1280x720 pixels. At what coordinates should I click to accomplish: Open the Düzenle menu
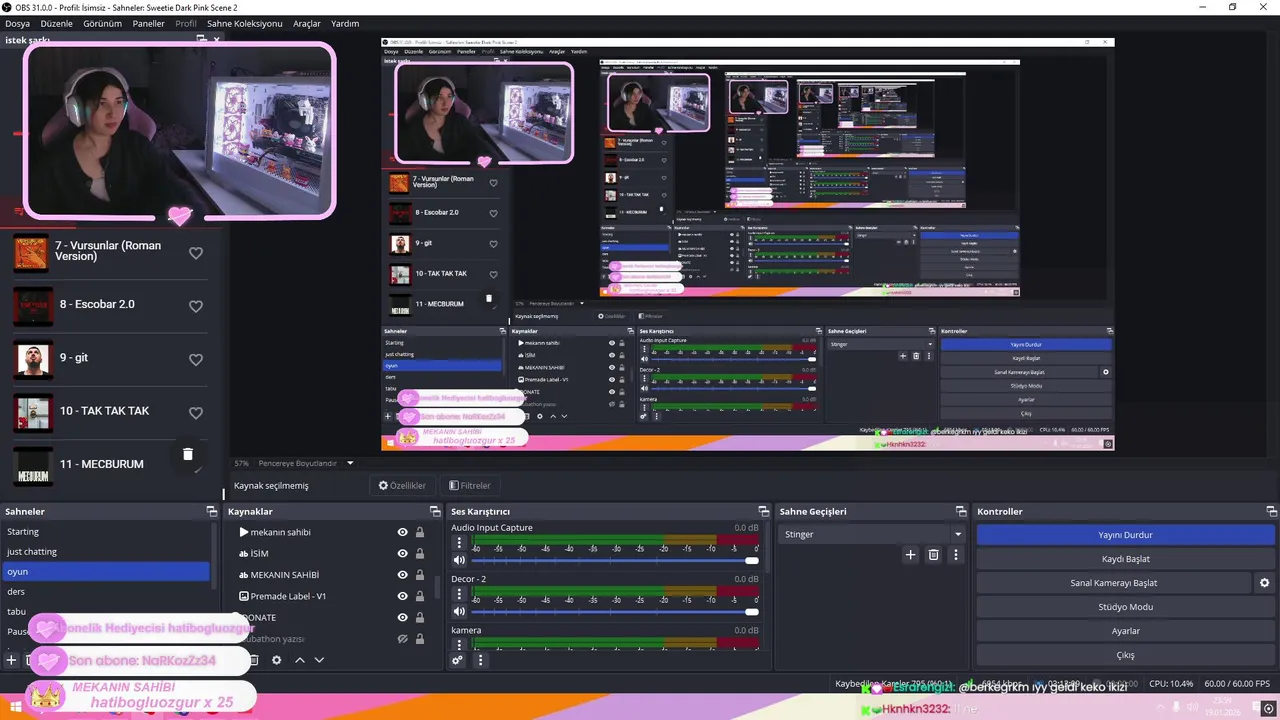tap(56, 23)
